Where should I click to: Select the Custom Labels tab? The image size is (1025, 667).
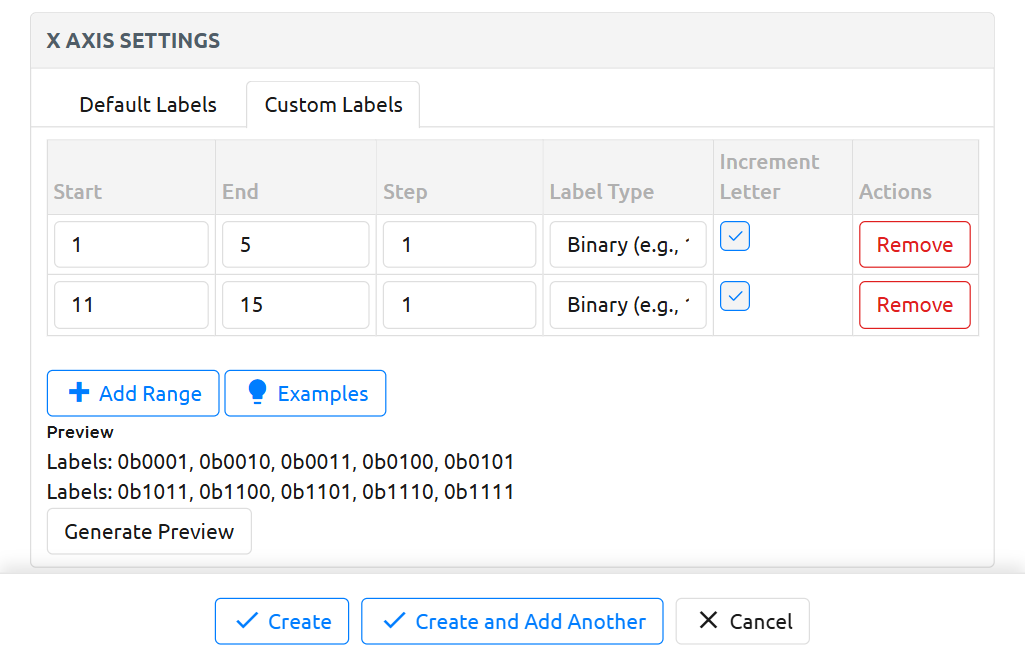coord(332,104)
